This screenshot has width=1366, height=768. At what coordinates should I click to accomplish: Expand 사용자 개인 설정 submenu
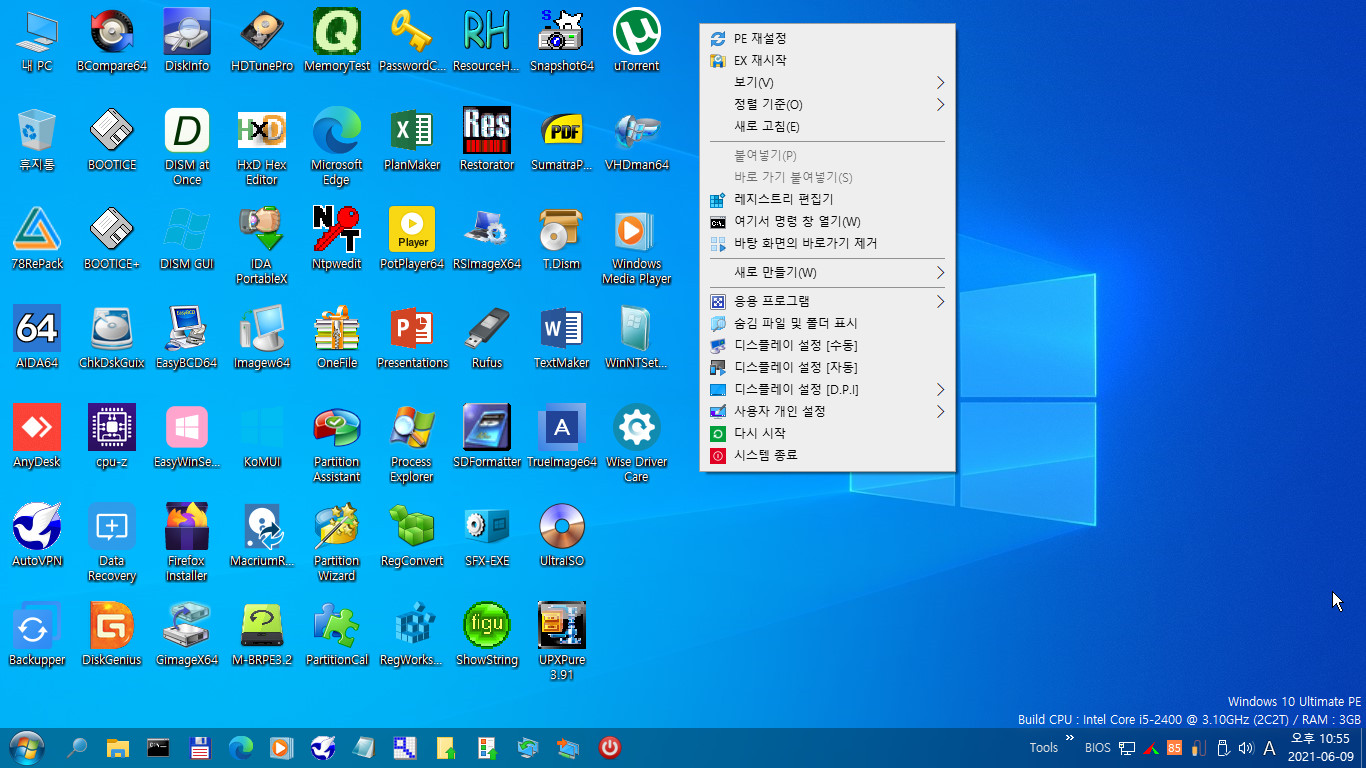[827, 411]
